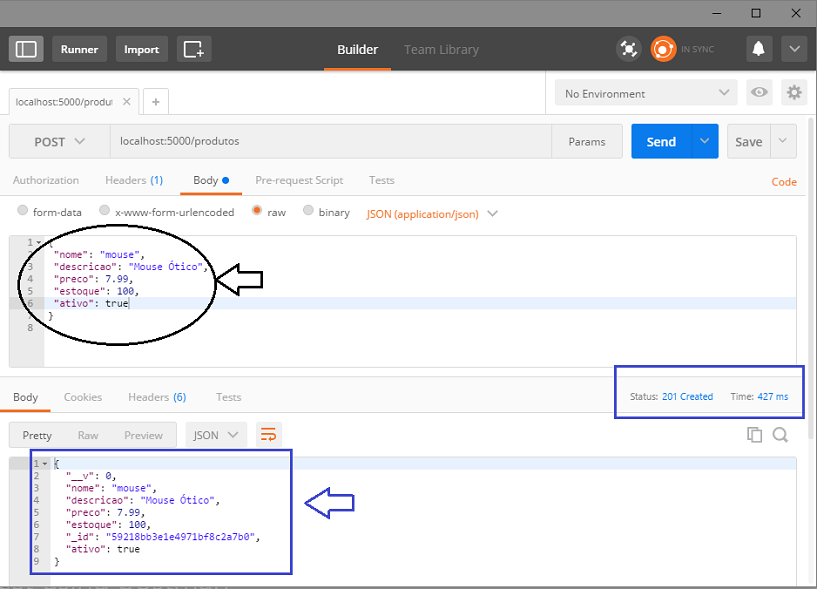Image resolution: width=817 pixels, height=589 pixels.
Task: Save the request
Action: 749,141
